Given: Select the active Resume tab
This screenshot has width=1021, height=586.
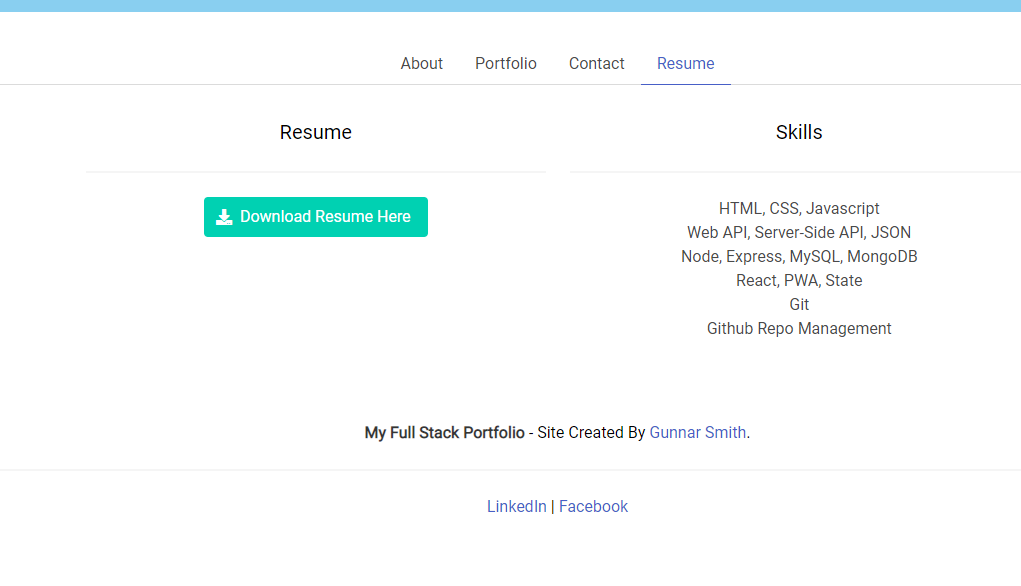Looking at the screenshot, I should pos(685,63).
